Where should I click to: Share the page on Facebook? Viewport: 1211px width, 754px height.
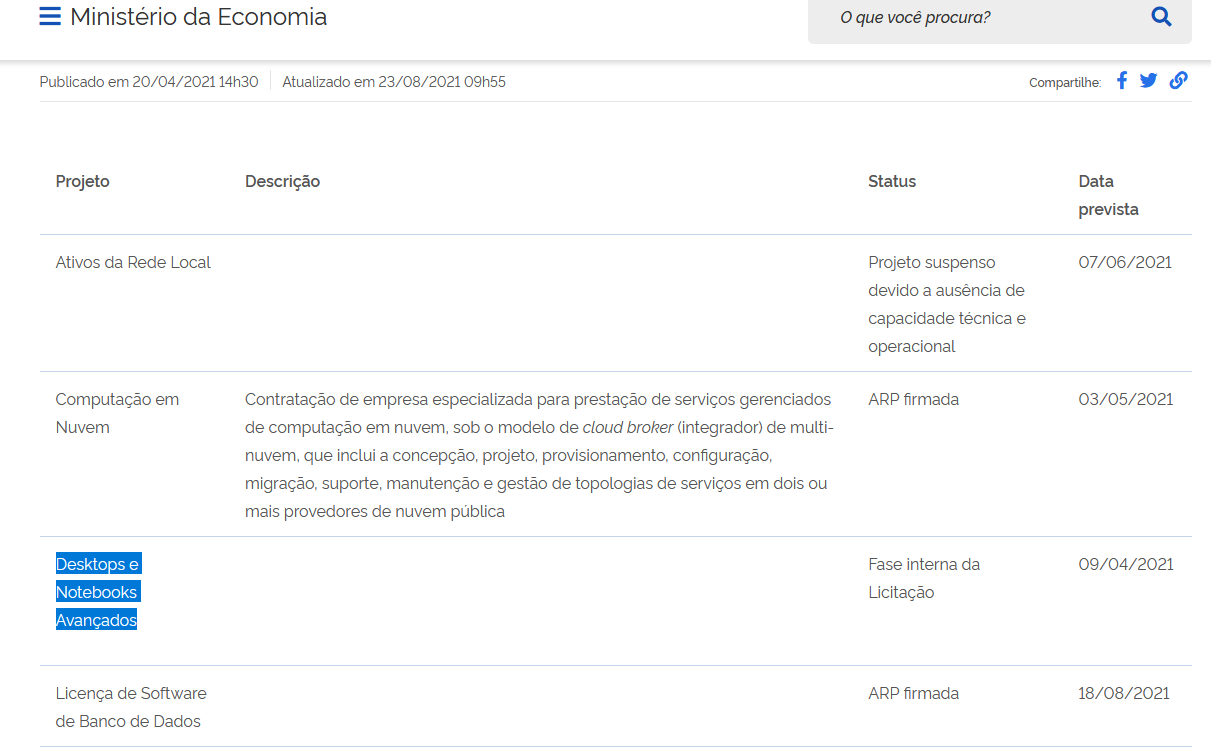point(1122,81)
